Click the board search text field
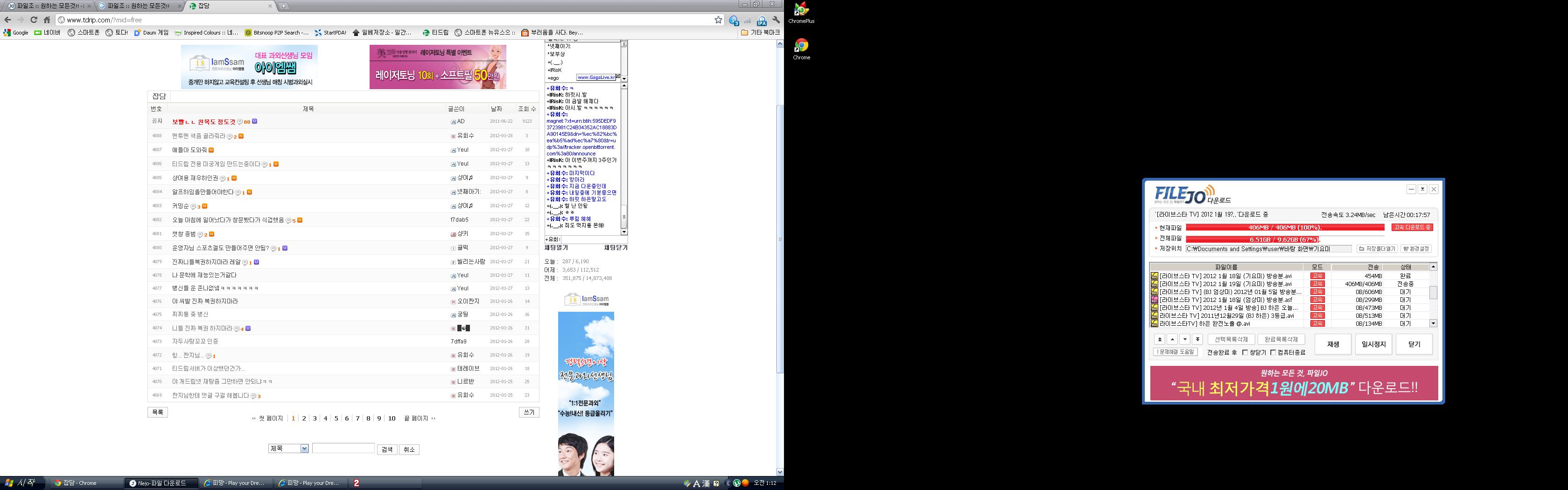1568x490 pixels. 343,448
